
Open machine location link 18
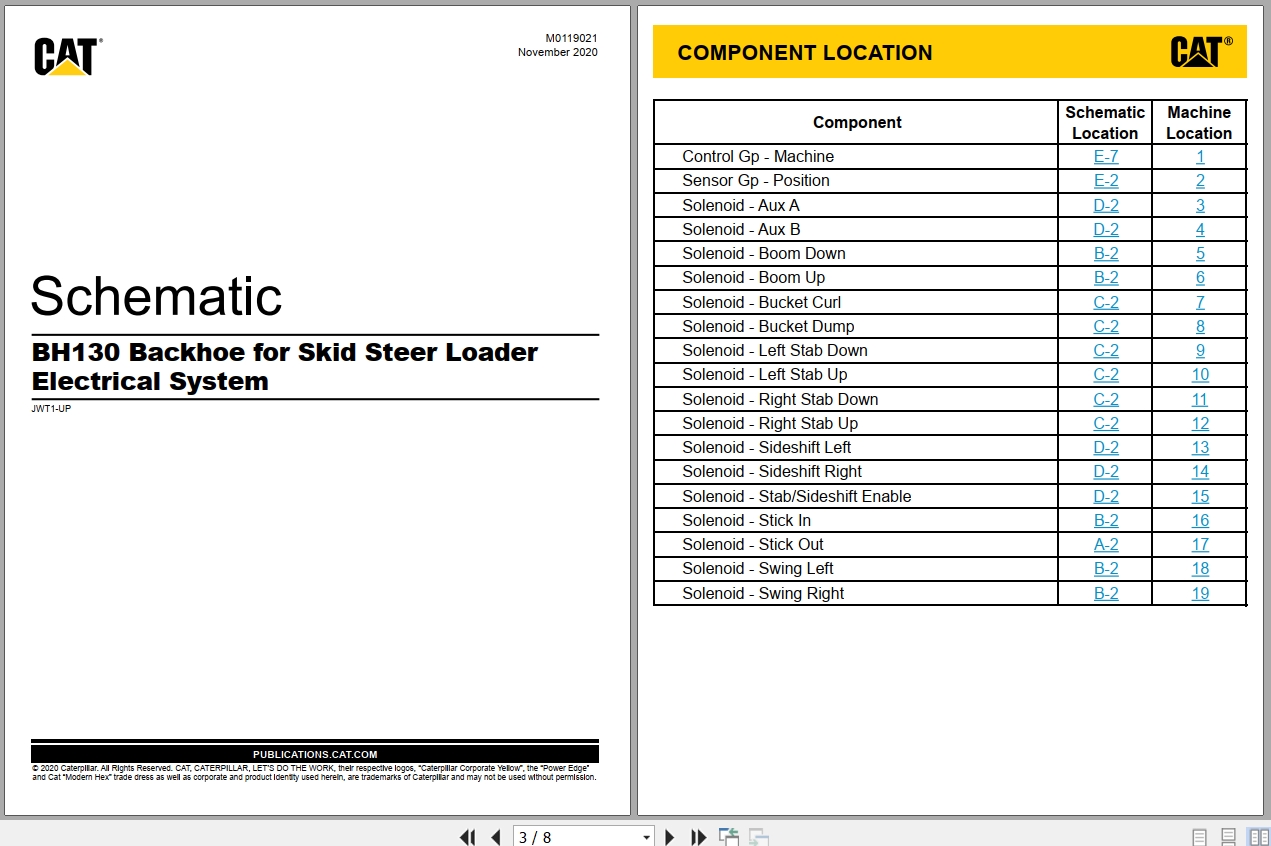click(1200, 568)
